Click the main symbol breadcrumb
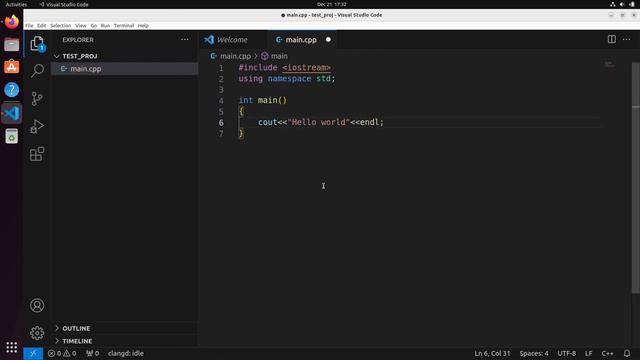The width and height of the screenshot is (640, 360). click(x=274, y=56)
